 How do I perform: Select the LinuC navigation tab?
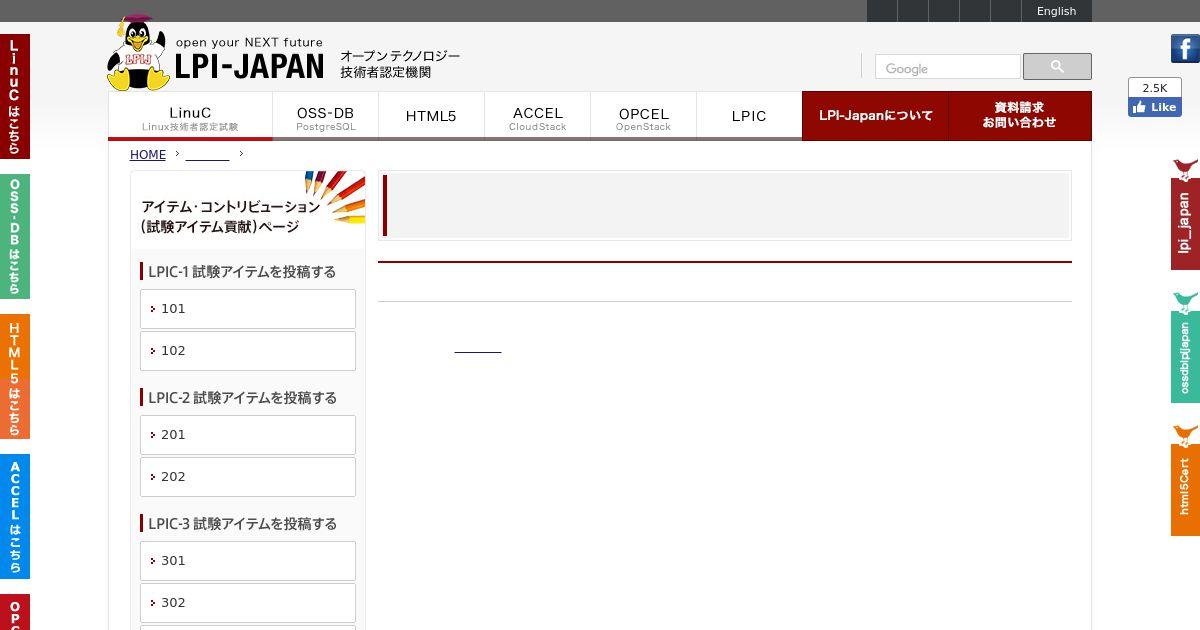190,116
